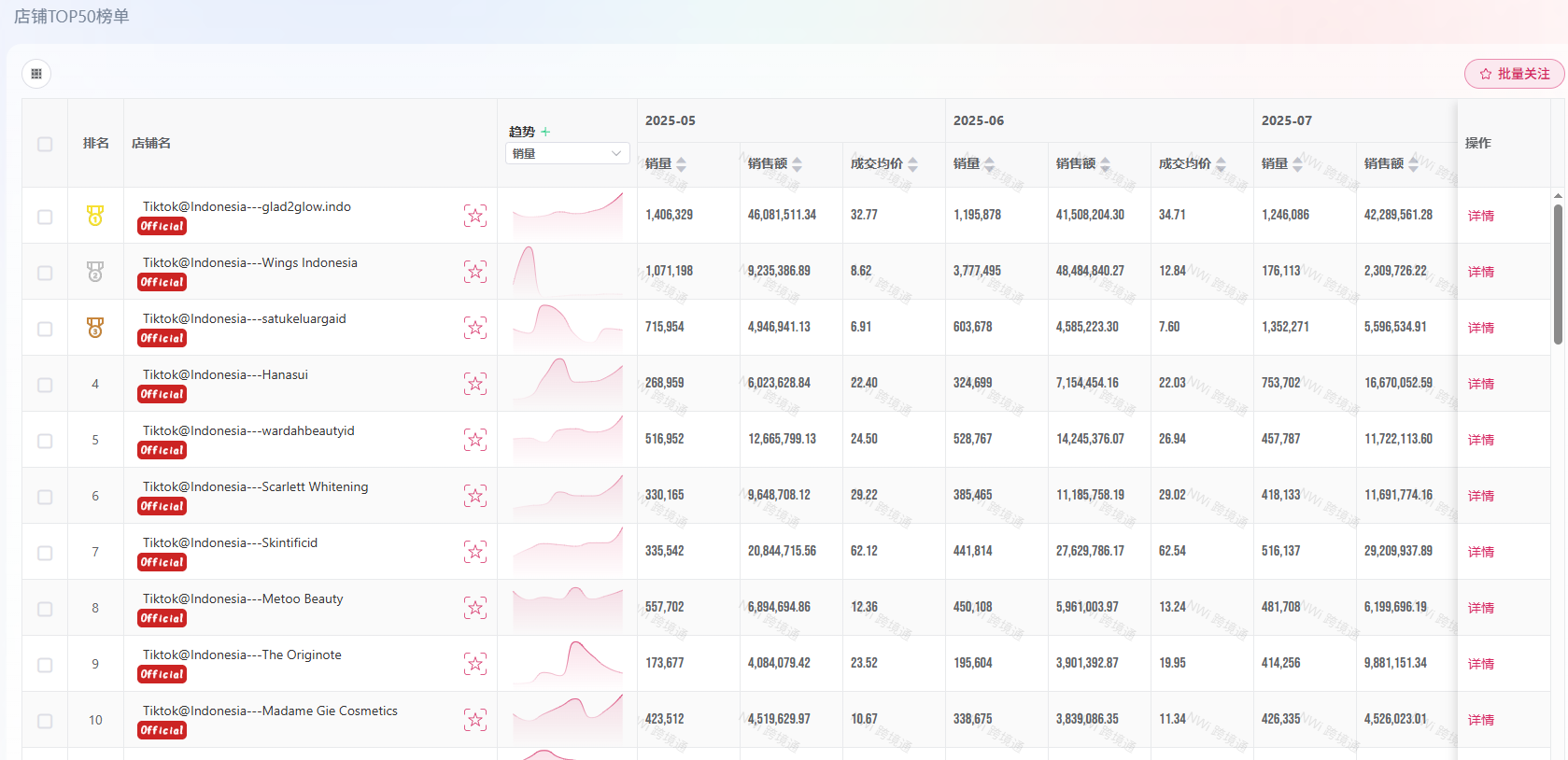Click the vertical scrollbar thumb of the table
This screenshot has width=1568, height=760.
click(1558, 274)
